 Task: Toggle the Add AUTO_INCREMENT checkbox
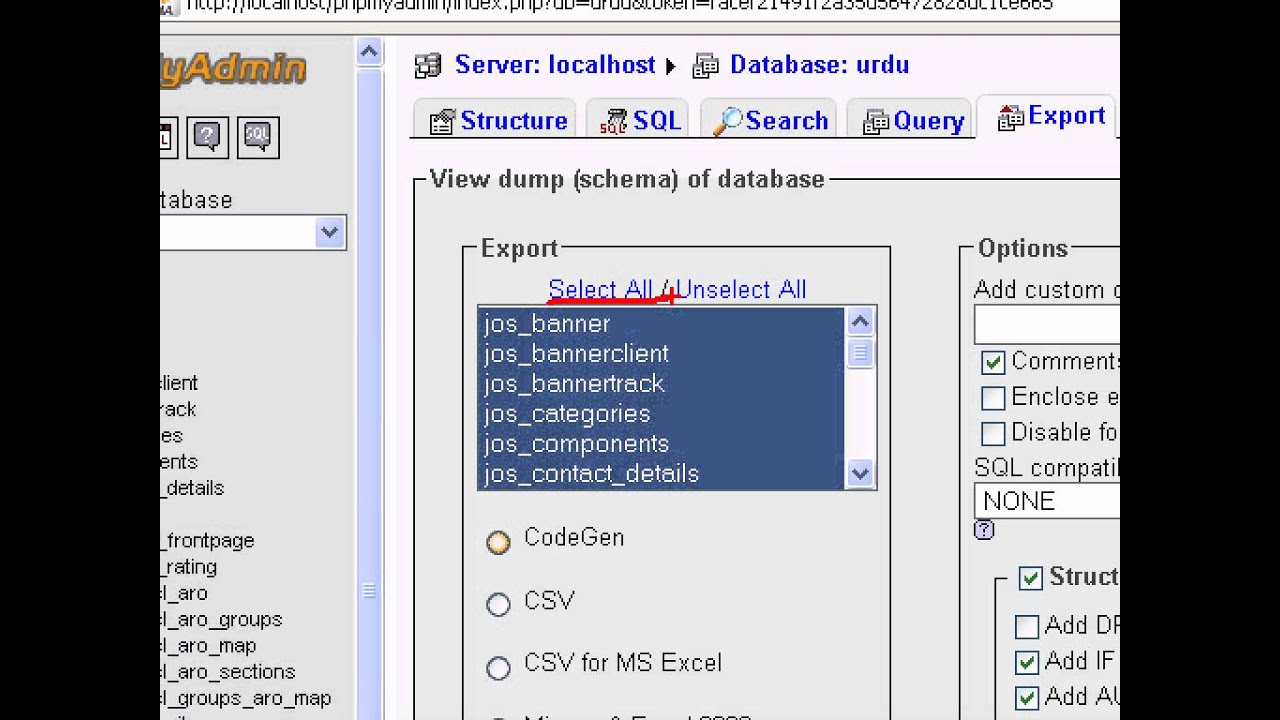1027,697
